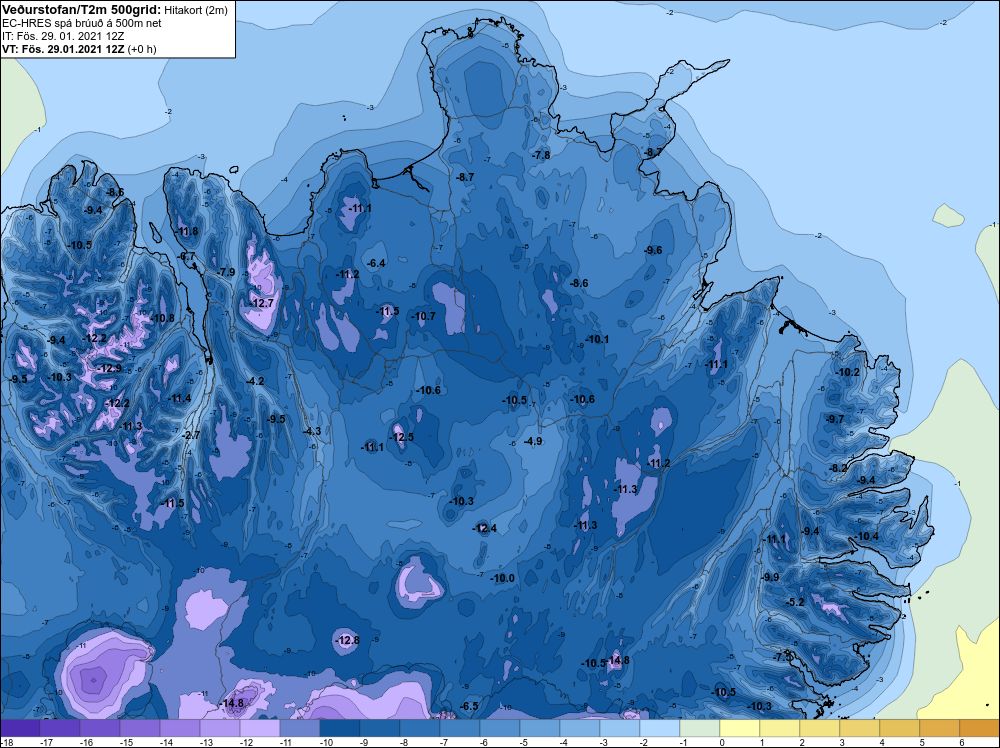Viewport: 1000px width, 748px height.
Task: Click the '-9.6' temperature value
Action: click(654, 251)
